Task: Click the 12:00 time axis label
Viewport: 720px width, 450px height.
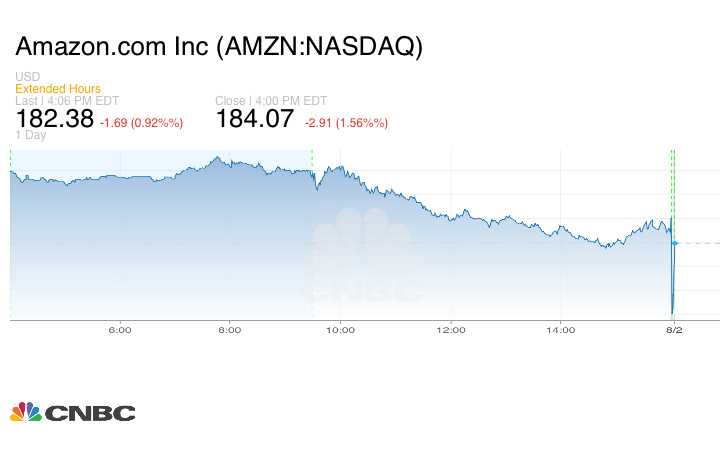Action: point(451,330)
